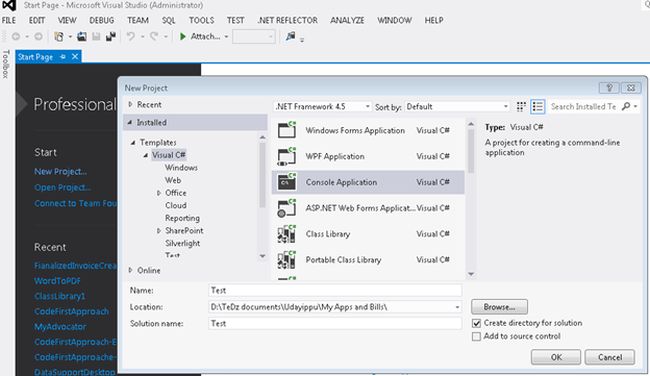
Task: Click the New Project toolbar icon
Action: point(59,36)
